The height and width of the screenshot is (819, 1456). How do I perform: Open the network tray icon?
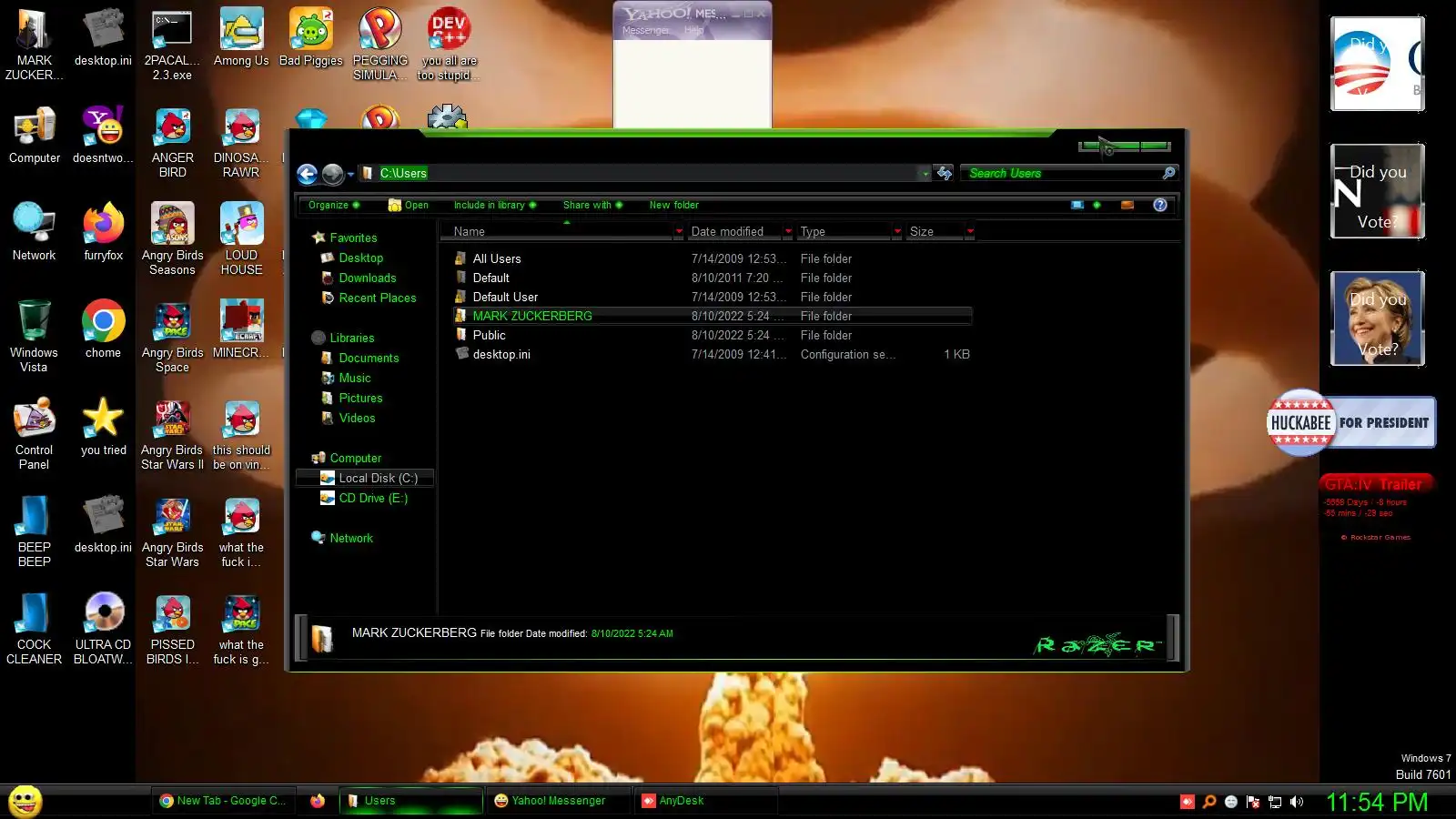coord(1275,802)
